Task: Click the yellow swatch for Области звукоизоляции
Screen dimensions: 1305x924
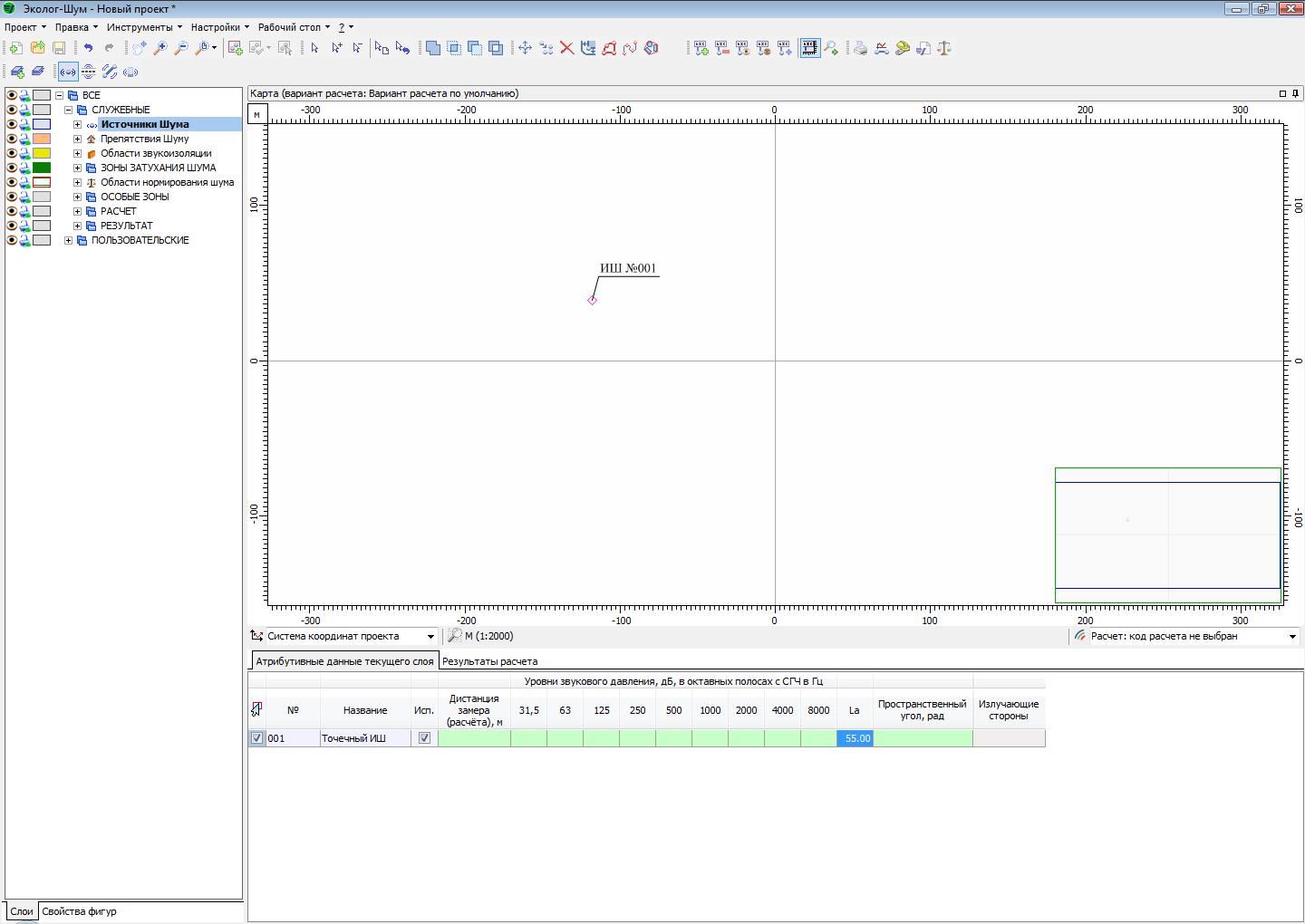Action: pos(42,153)
